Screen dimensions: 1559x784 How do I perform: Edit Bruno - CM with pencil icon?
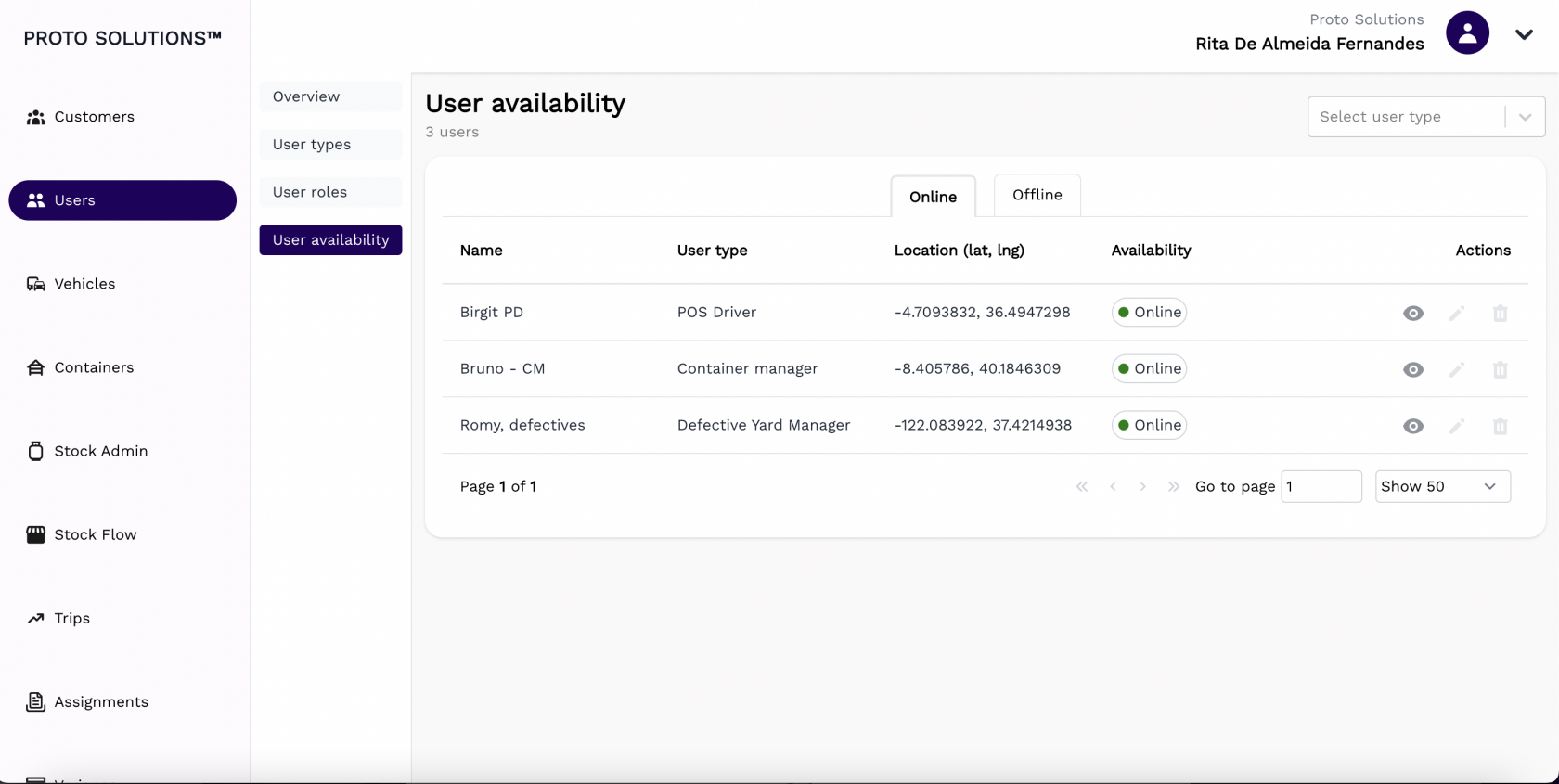pos(1457,369)
